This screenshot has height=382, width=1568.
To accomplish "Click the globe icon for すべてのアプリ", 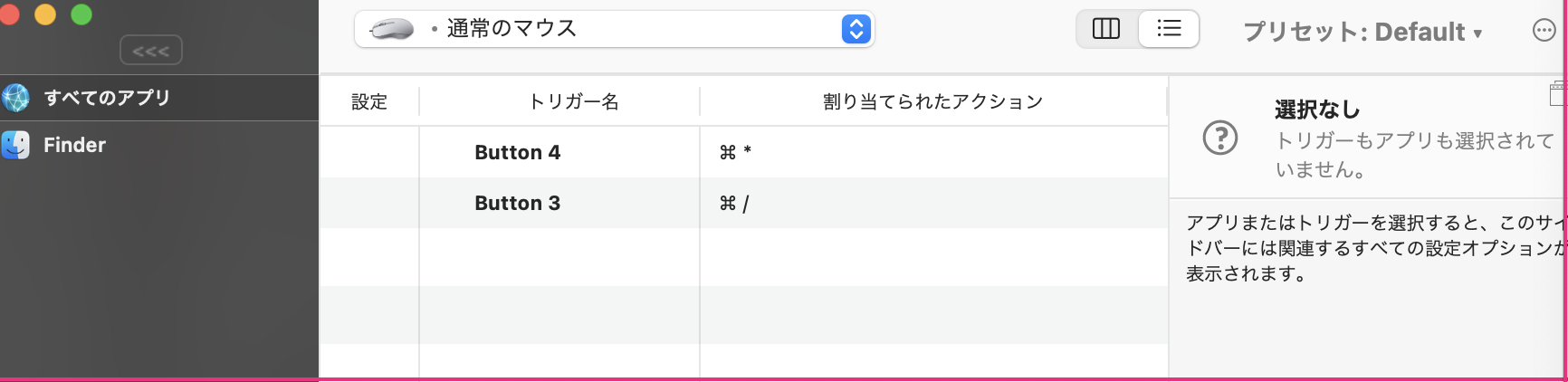I will pos(15,98).
